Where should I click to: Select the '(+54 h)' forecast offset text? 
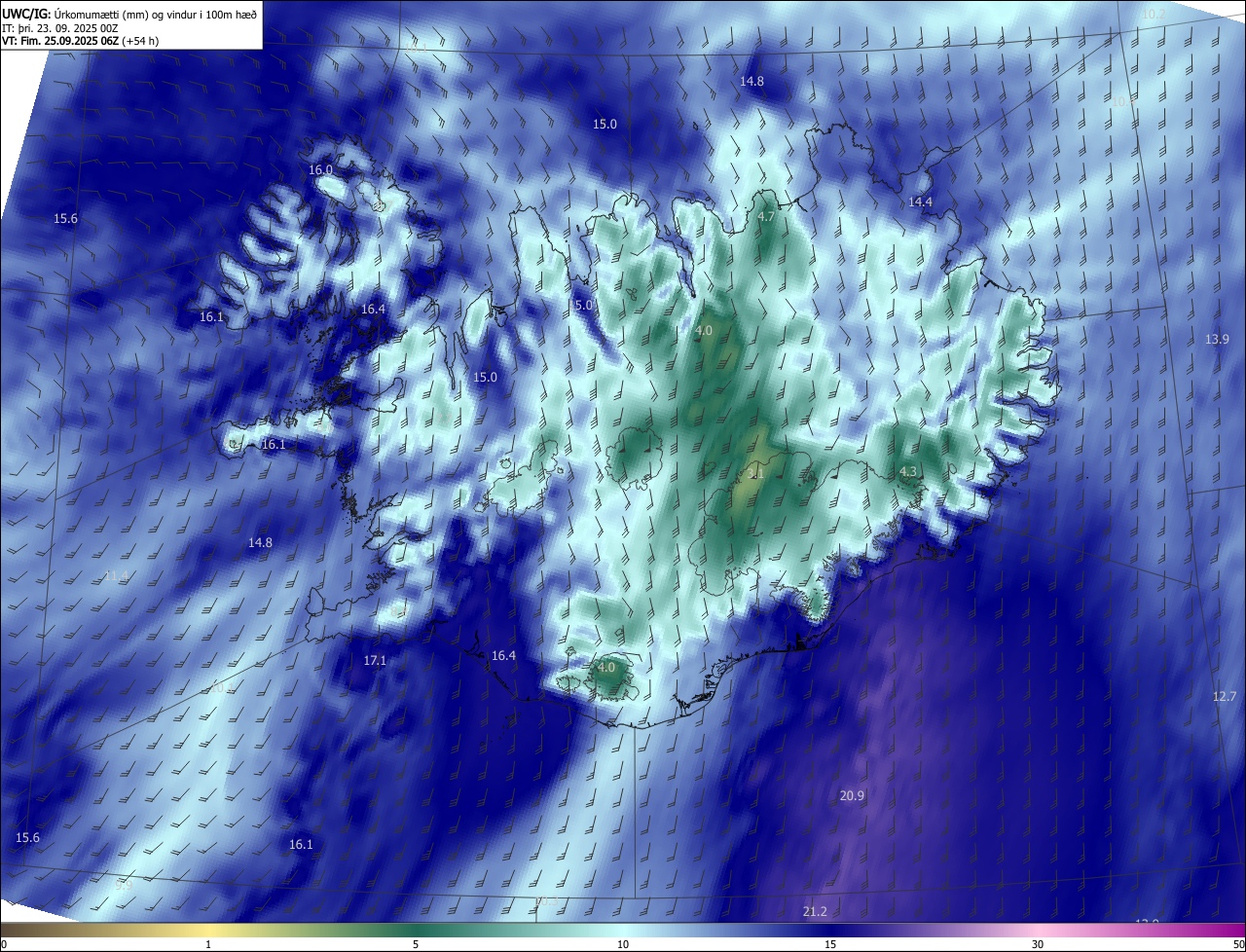pos(141,41)
